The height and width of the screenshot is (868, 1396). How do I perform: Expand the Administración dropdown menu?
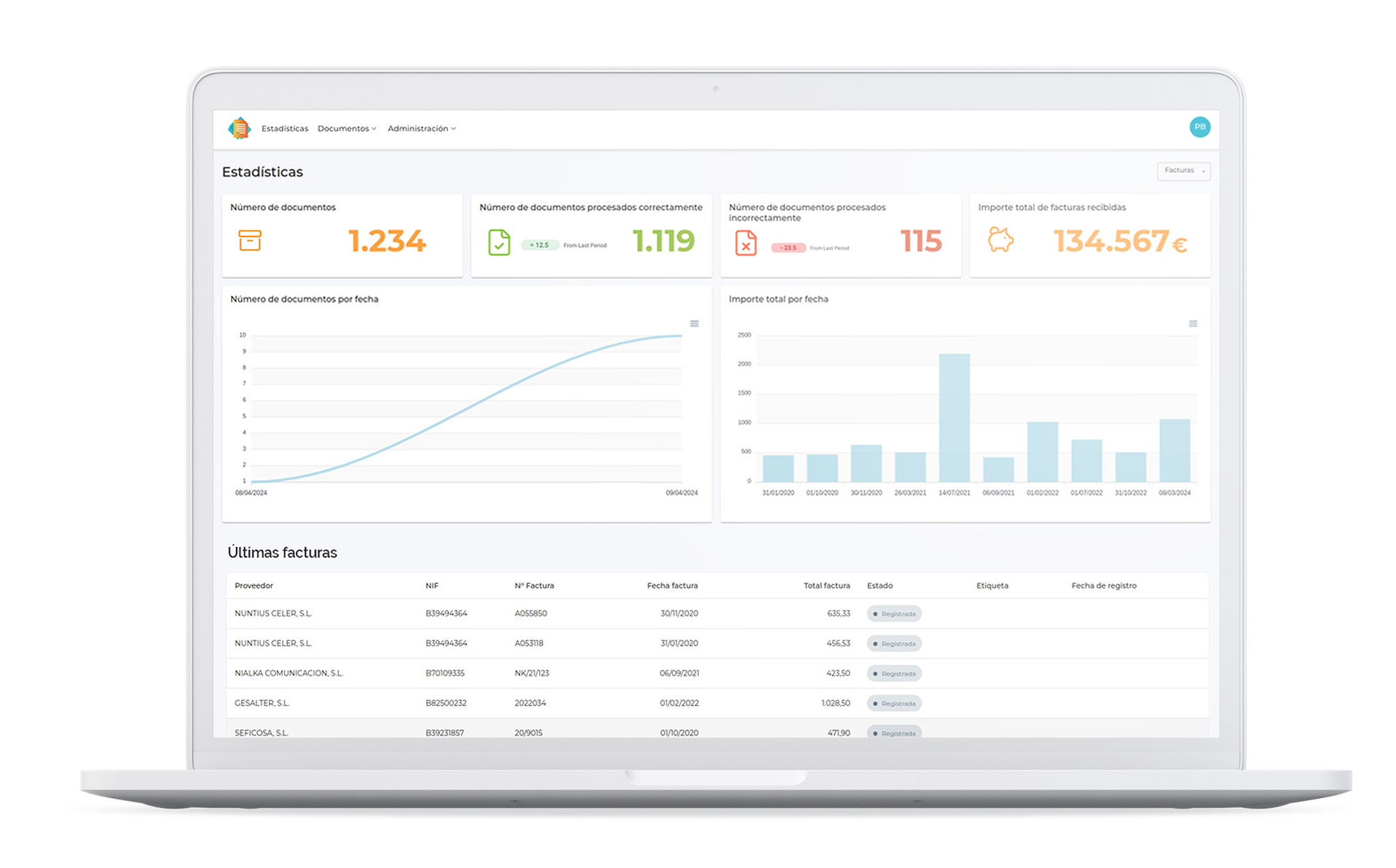pyautogui.click(x=422, y=129)
